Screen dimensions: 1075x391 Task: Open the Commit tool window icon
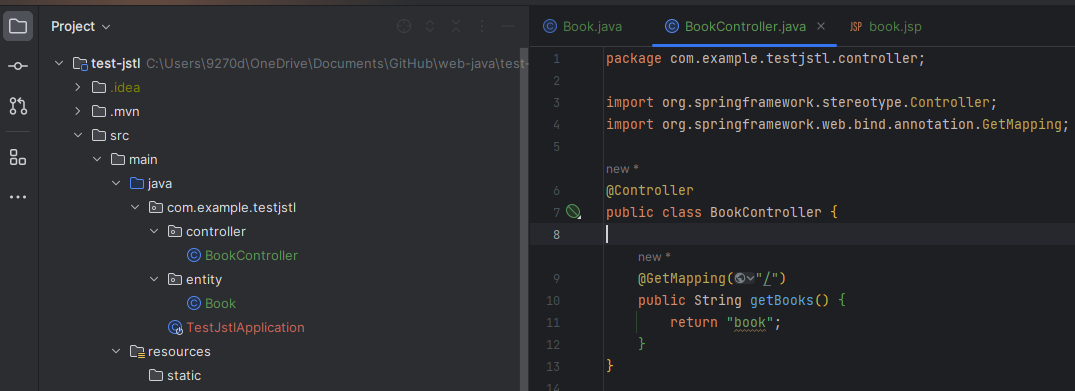point(18,67)
